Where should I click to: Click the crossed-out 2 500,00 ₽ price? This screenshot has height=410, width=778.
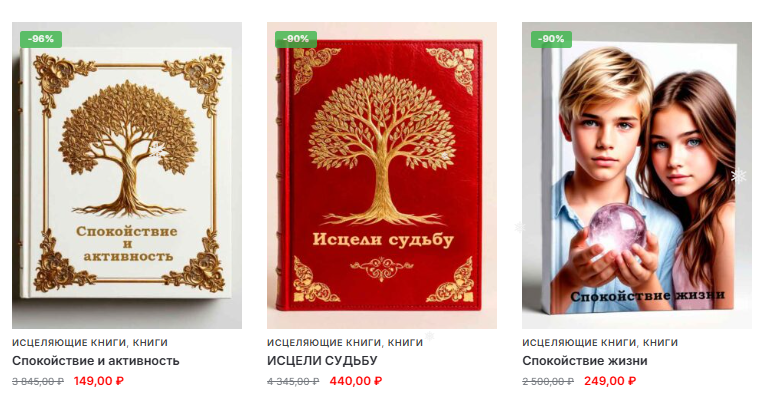click(x=548, y=381)
